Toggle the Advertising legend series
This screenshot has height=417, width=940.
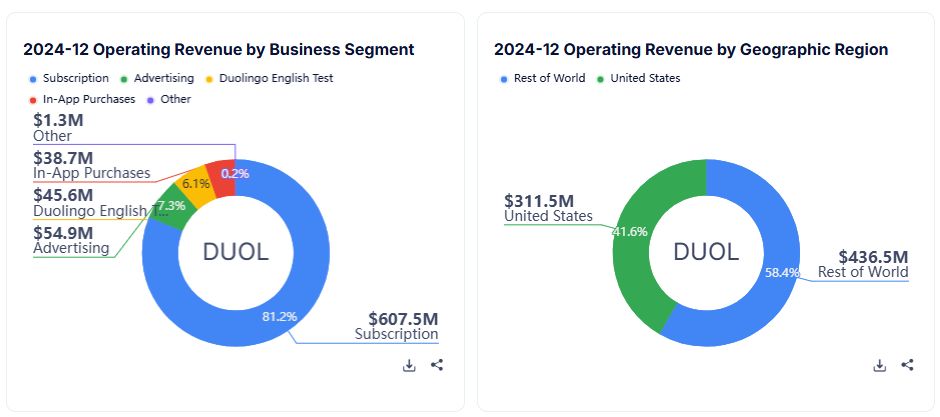point(157,78)
